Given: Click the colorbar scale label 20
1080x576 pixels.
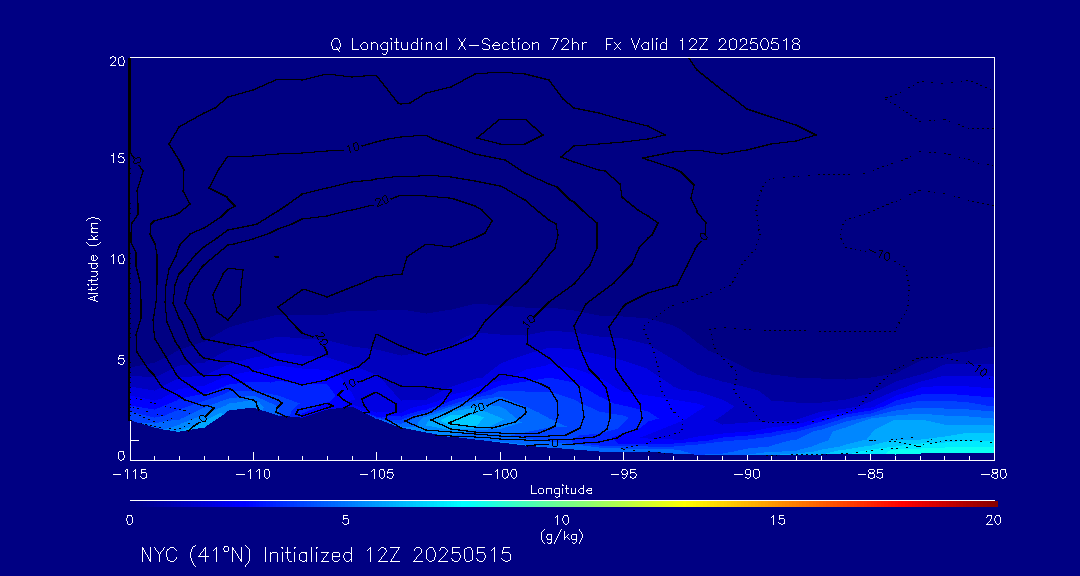Looking at the screenshot, I should pyautogui.click(x=993, y=520).
